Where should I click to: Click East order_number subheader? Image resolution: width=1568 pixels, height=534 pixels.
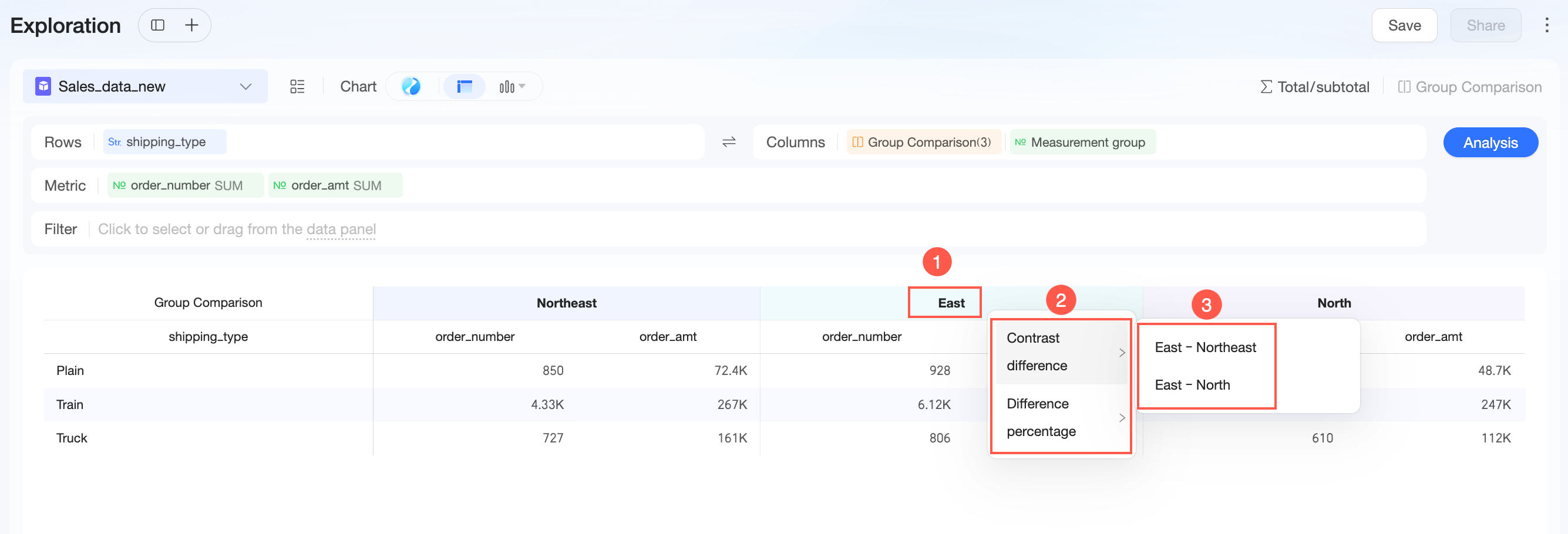[x=862, y=336]
